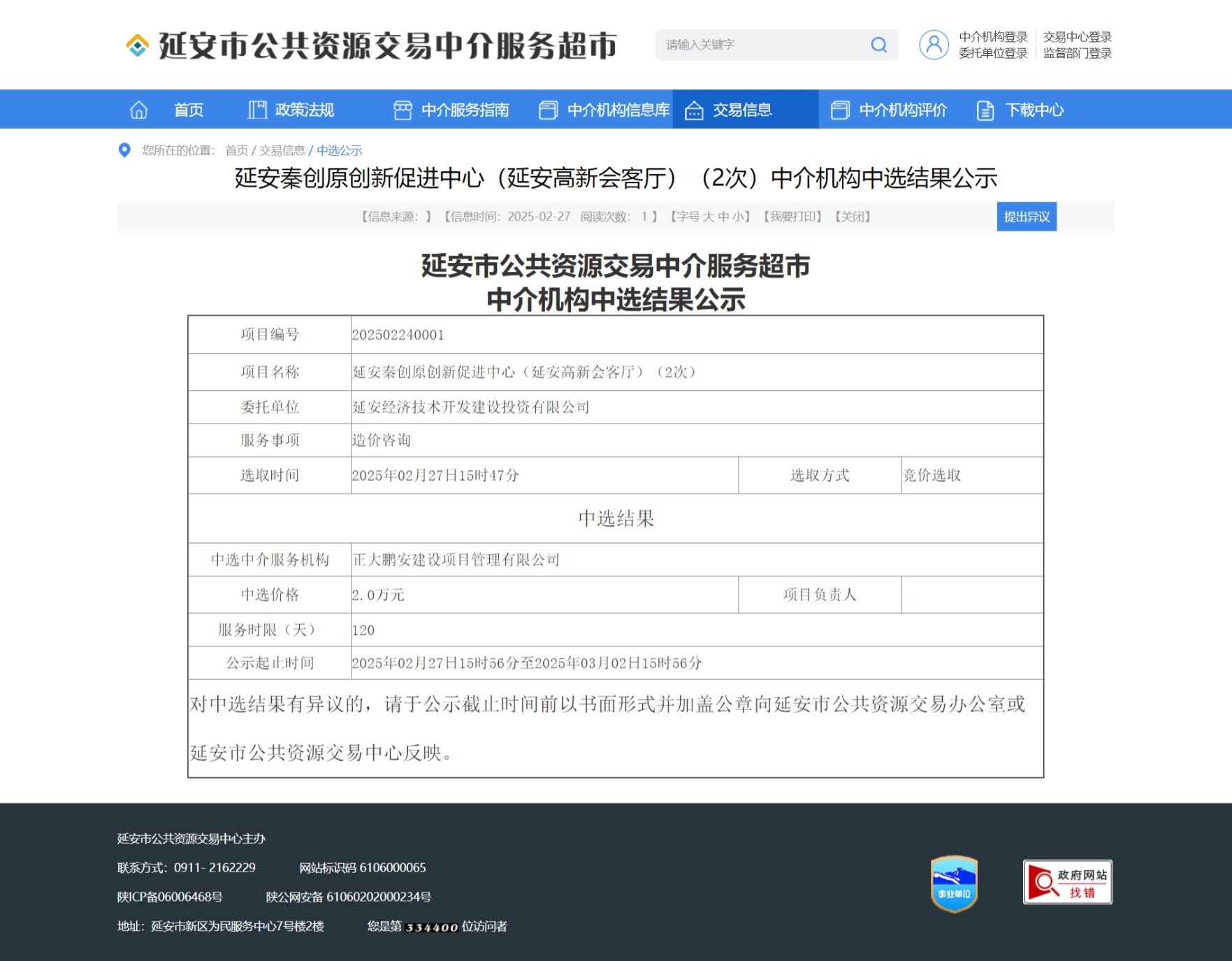
Task: Click the user avatar icon
Action: pyautogui.click(x=934, y=45)
